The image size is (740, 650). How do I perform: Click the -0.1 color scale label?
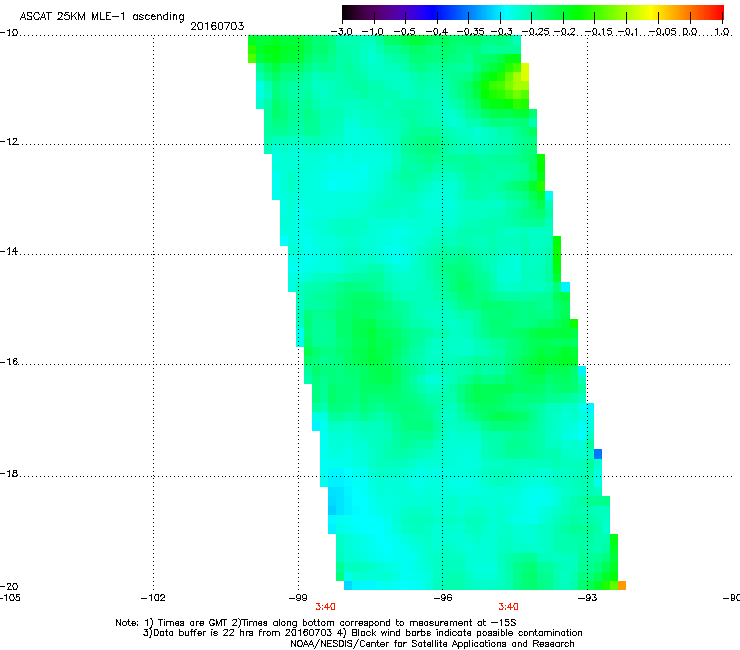[x=629, y=32]
